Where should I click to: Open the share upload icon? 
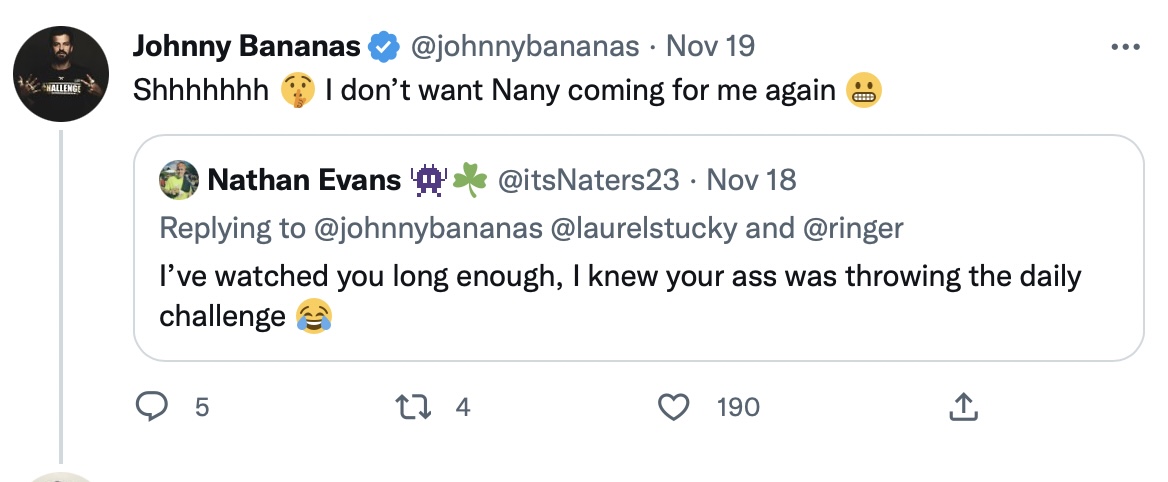click(x=961, y=407)
